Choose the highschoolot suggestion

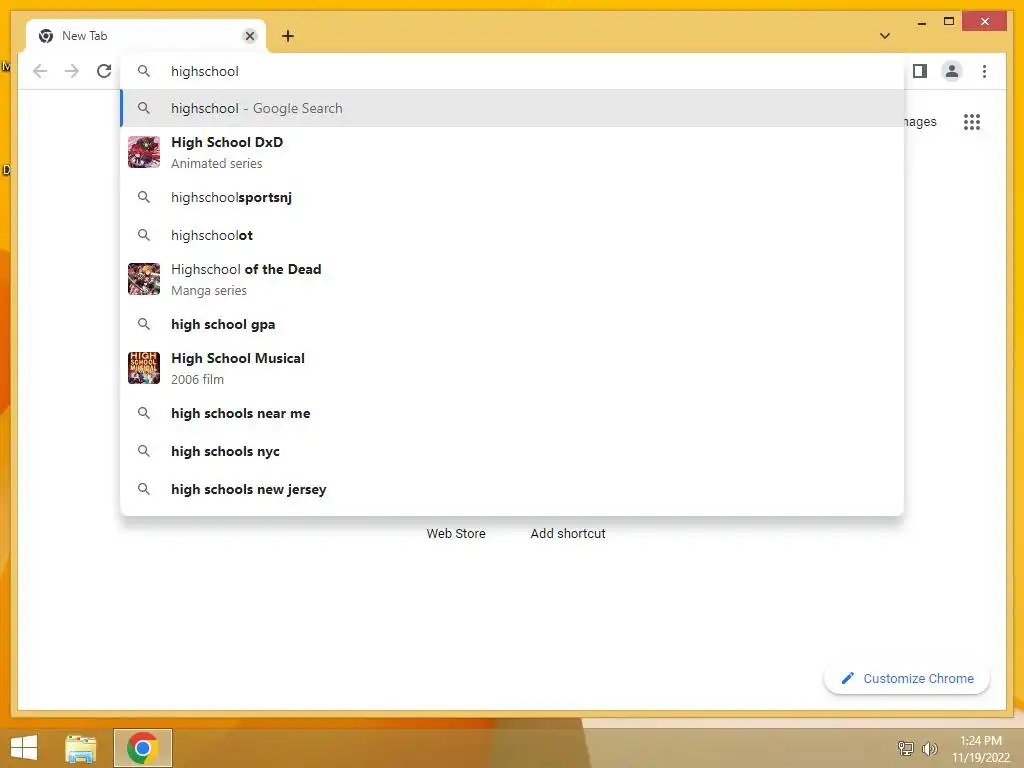coord(512,235)
